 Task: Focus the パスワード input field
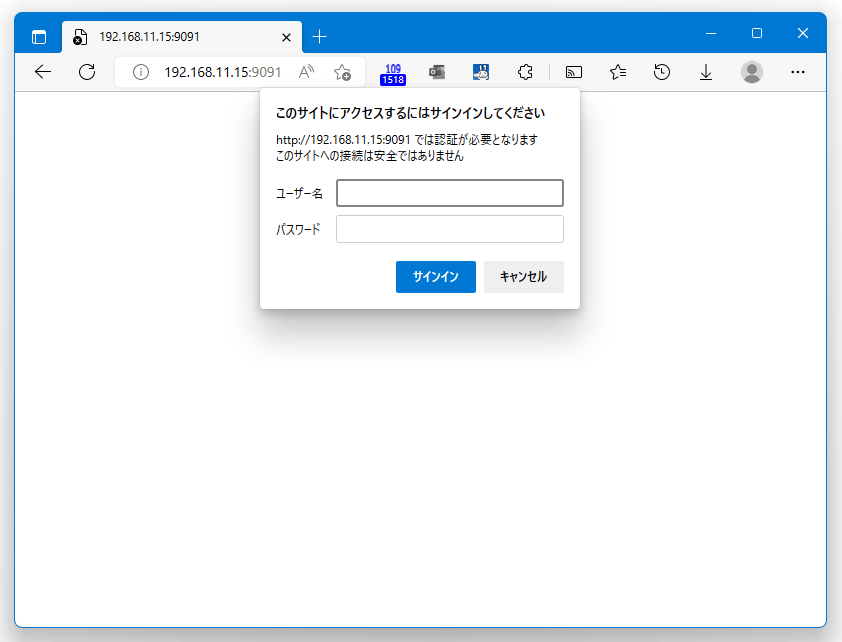coord(450,229)
